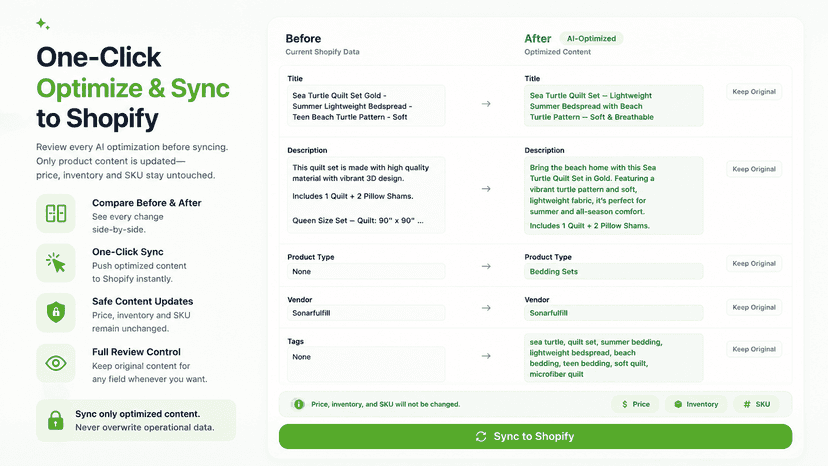Image resolution: width=828 pixels, height=466 pixels.
Task: Click the optimized tags list field
Action: tap(614, 358)
